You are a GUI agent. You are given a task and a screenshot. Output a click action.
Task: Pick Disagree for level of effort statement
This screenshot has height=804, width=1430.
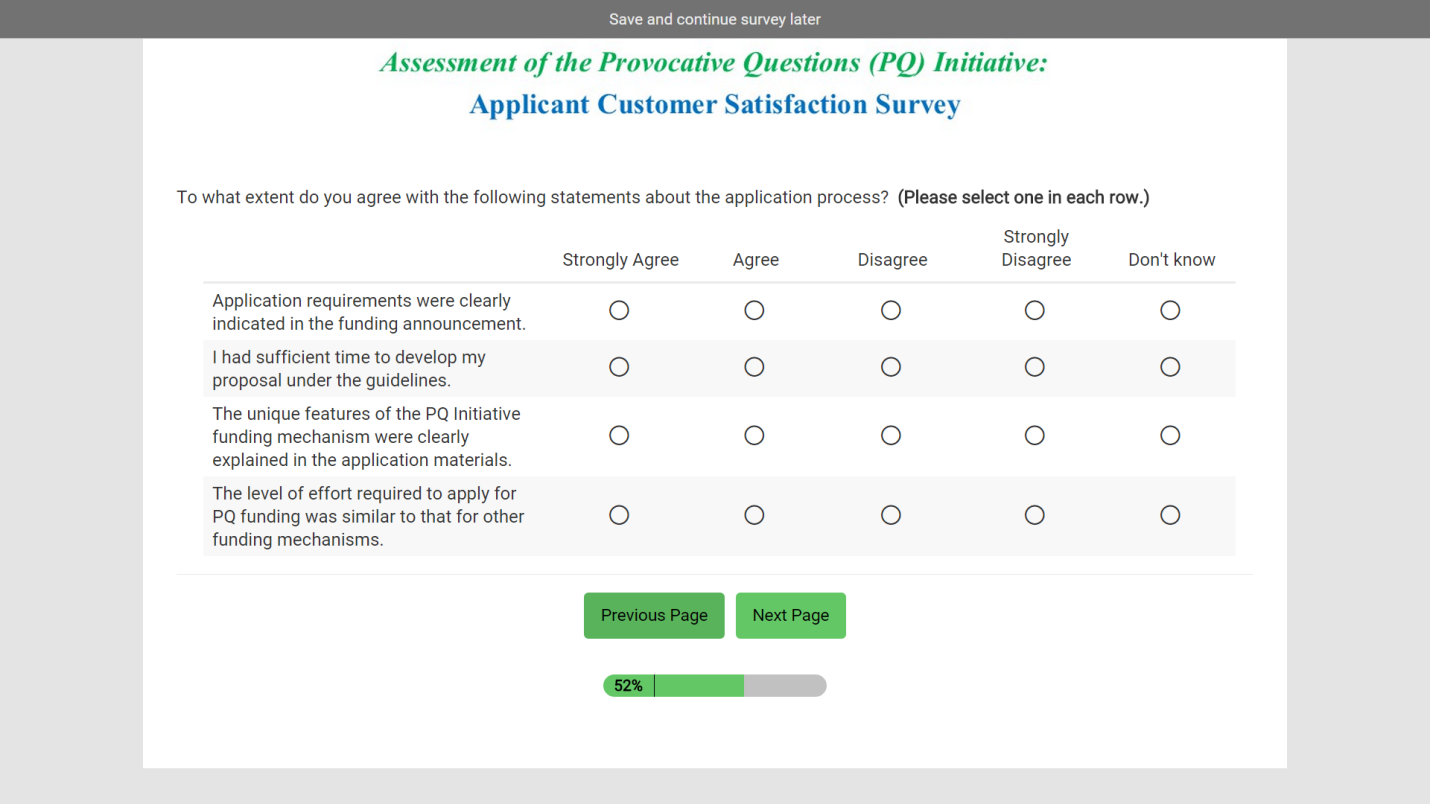click(891, 515)
